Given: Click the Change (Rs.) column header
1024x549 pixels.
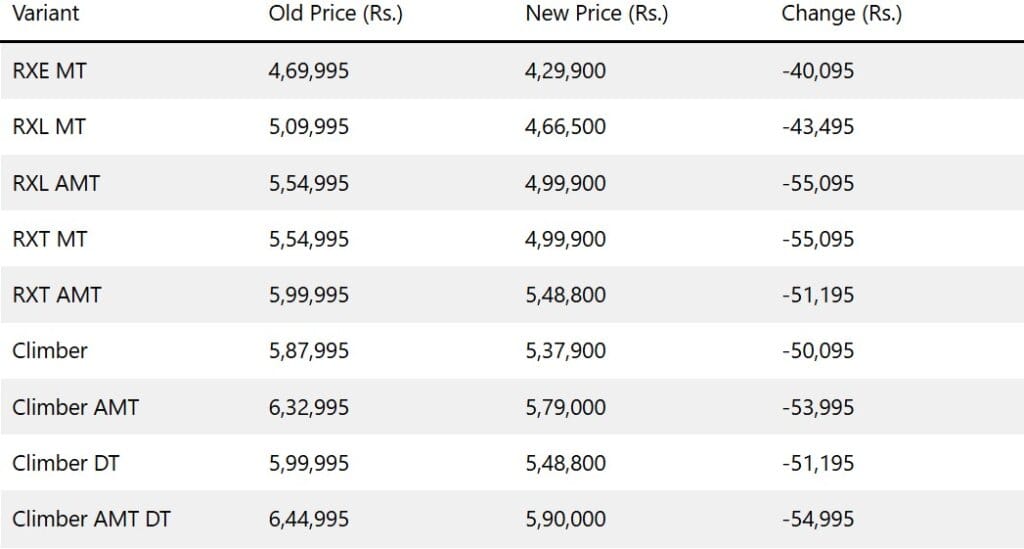Looking at the screenshot, I should pos(841,14).
